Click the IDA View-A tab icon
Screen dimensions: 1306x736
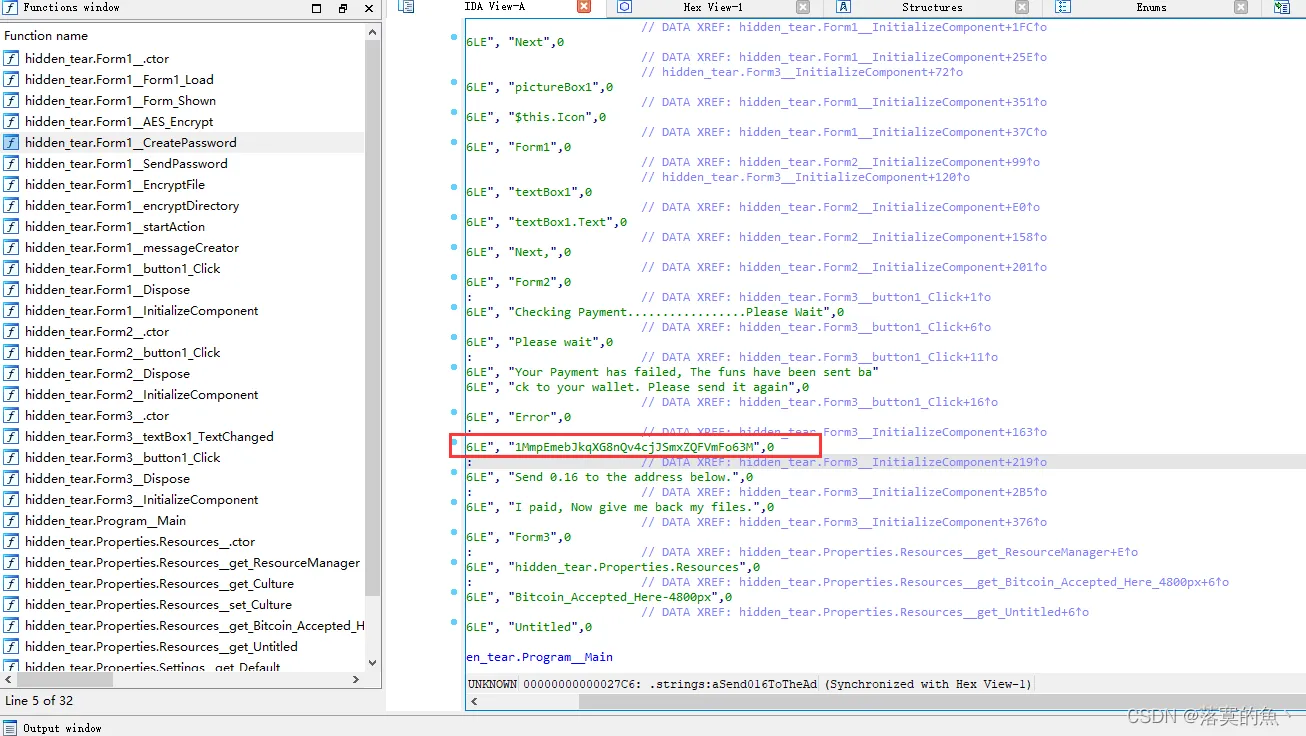pyautogui.click(x=406, y=7)
